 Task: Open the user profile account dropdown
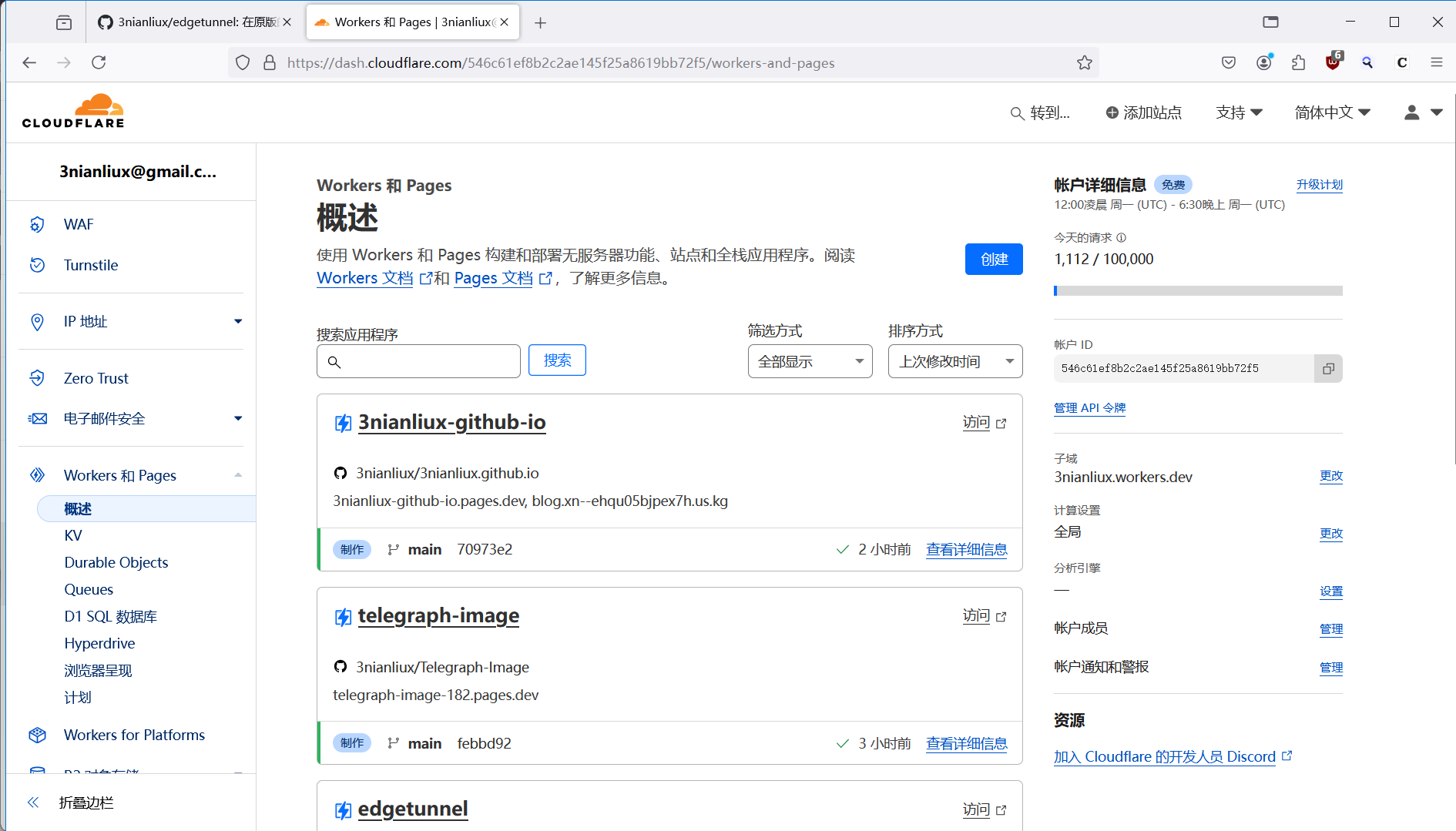(1423, 112)
